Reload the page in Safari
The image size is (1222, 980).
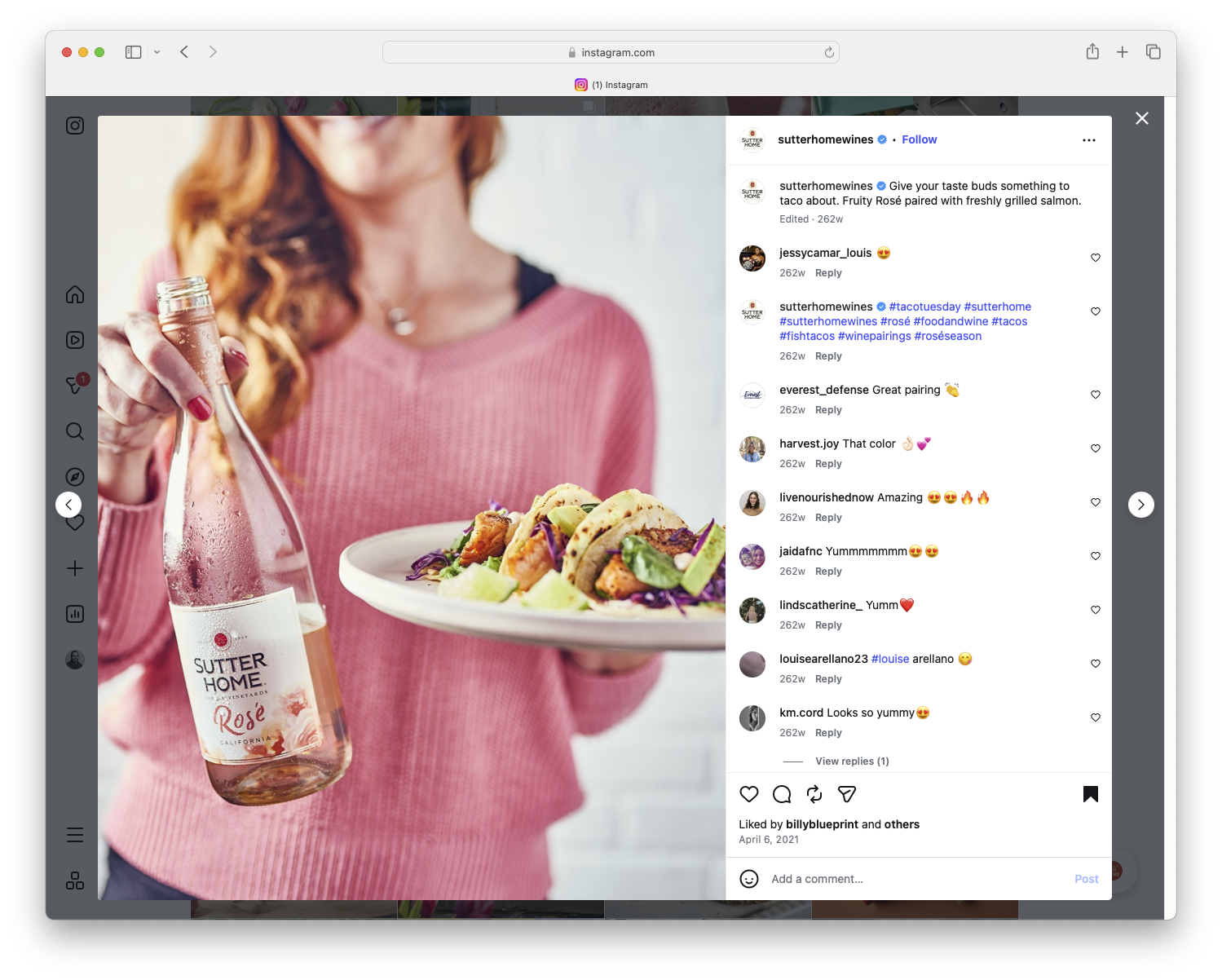pos(829,52)
